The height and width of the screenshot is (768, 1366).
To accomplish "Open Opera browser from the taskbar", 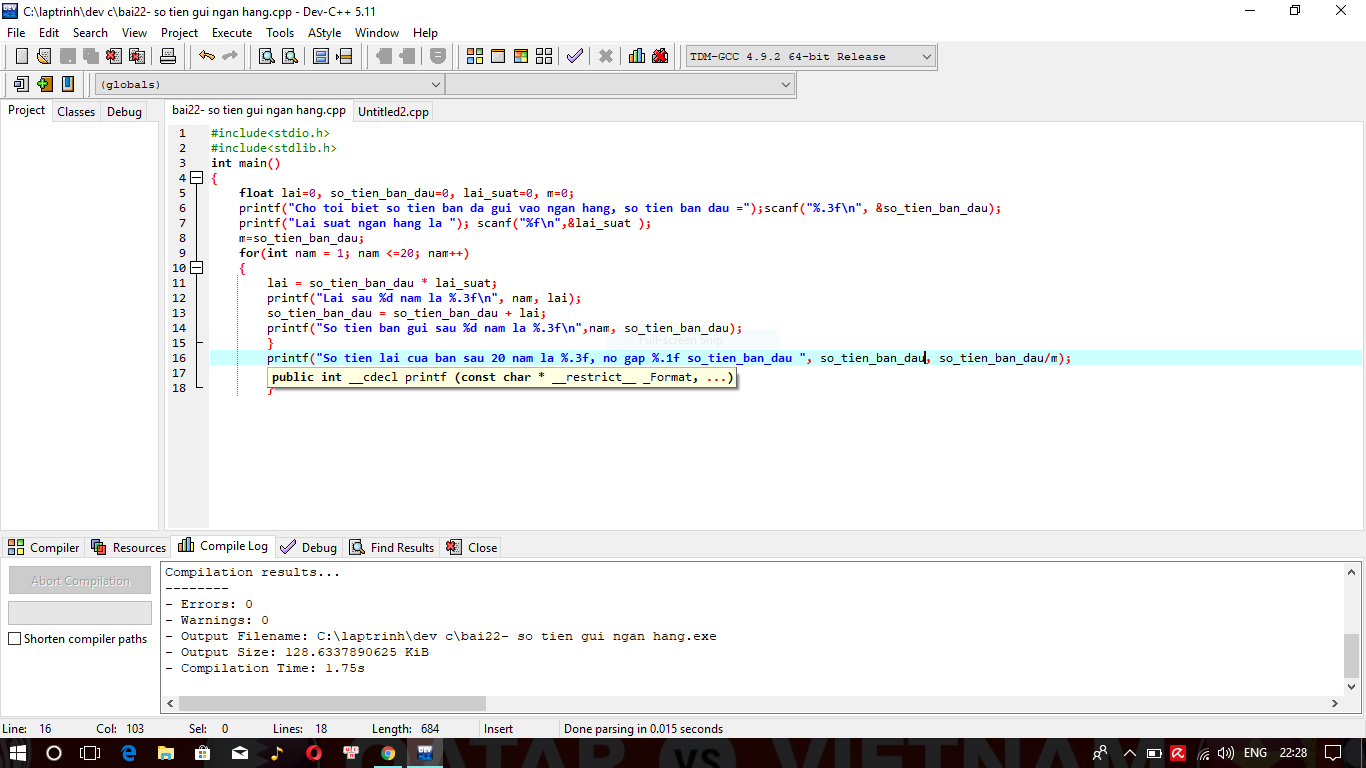I will click(313, 753).
